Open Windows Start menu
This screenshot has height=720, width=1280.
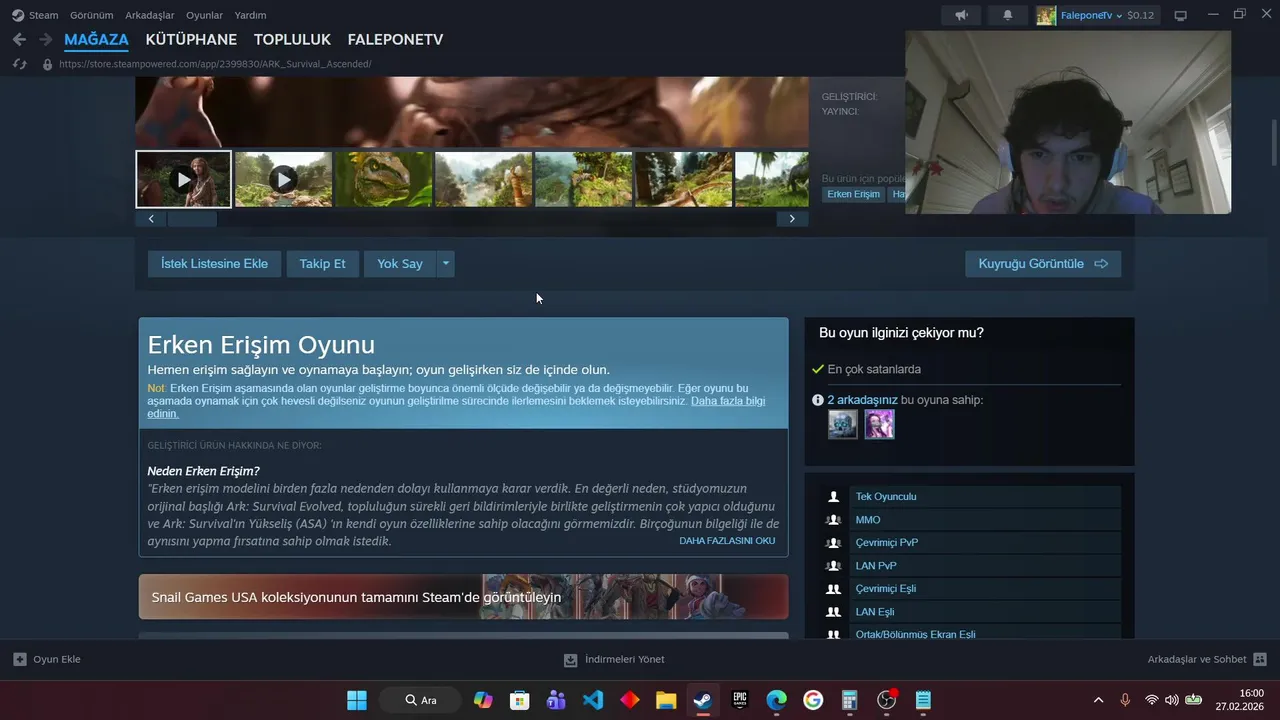(357, 700)
